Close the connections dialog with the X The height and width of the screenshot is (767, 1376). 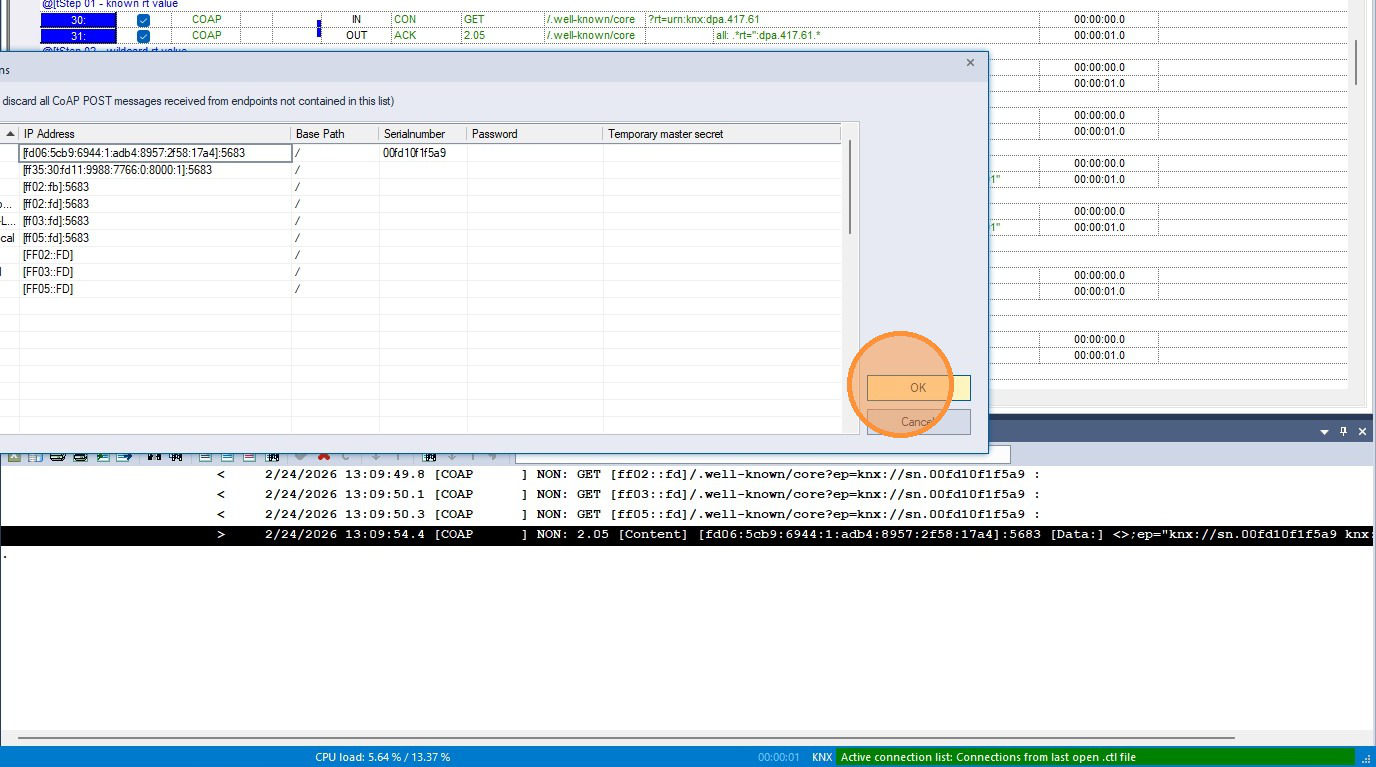click(x=970, y=63)
